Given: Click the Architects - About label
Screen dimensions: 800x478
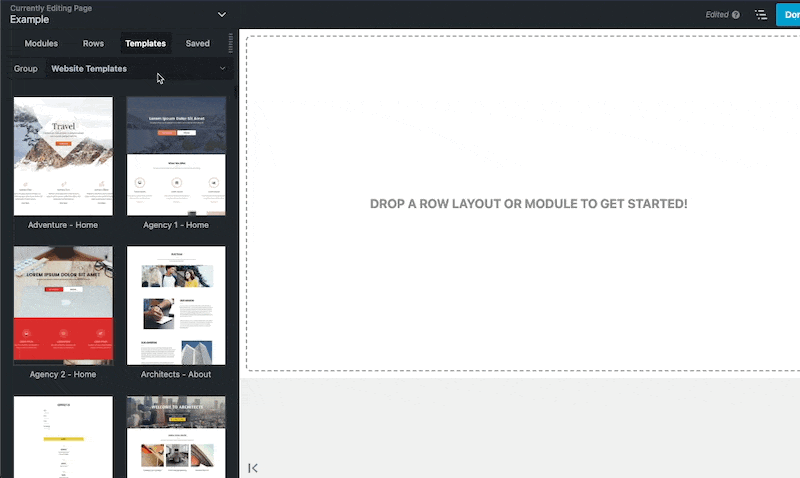Looking at the screenshot, I should 176,374.
